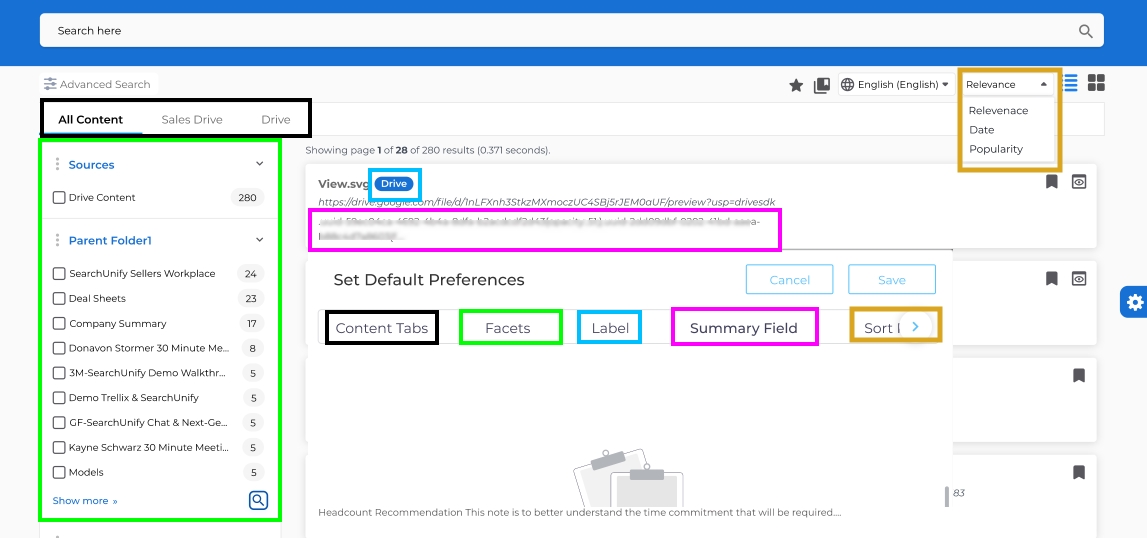This screenshot has height=538, width=1147.
Task: Check SearchUnify Sellers Workplace checkbox
Action: (x=59, y=274)
